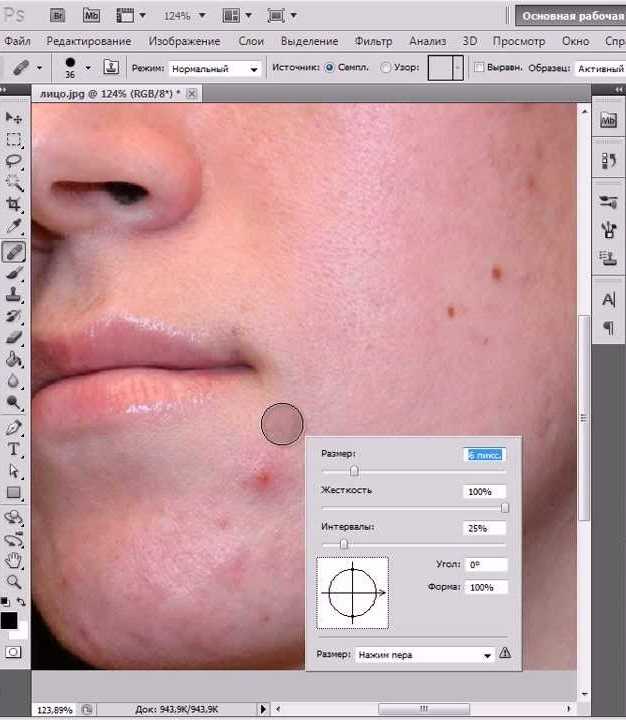Open the History panel icon
626x720 pixels.
coord(608,160)
